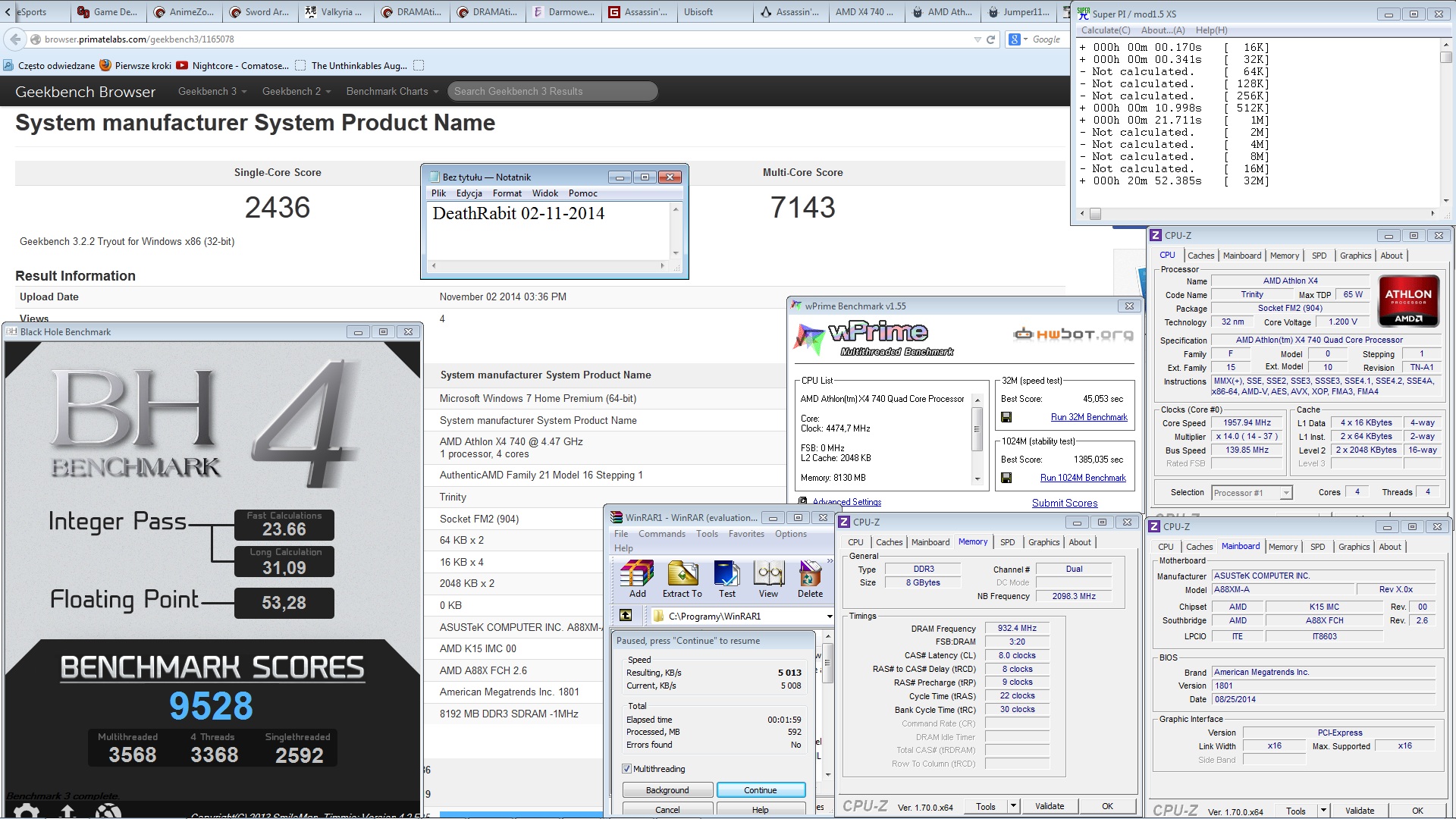Click the Cancel button in WinRAR dialog
The height and width of the screenshot is (819, 1456).
667,810
